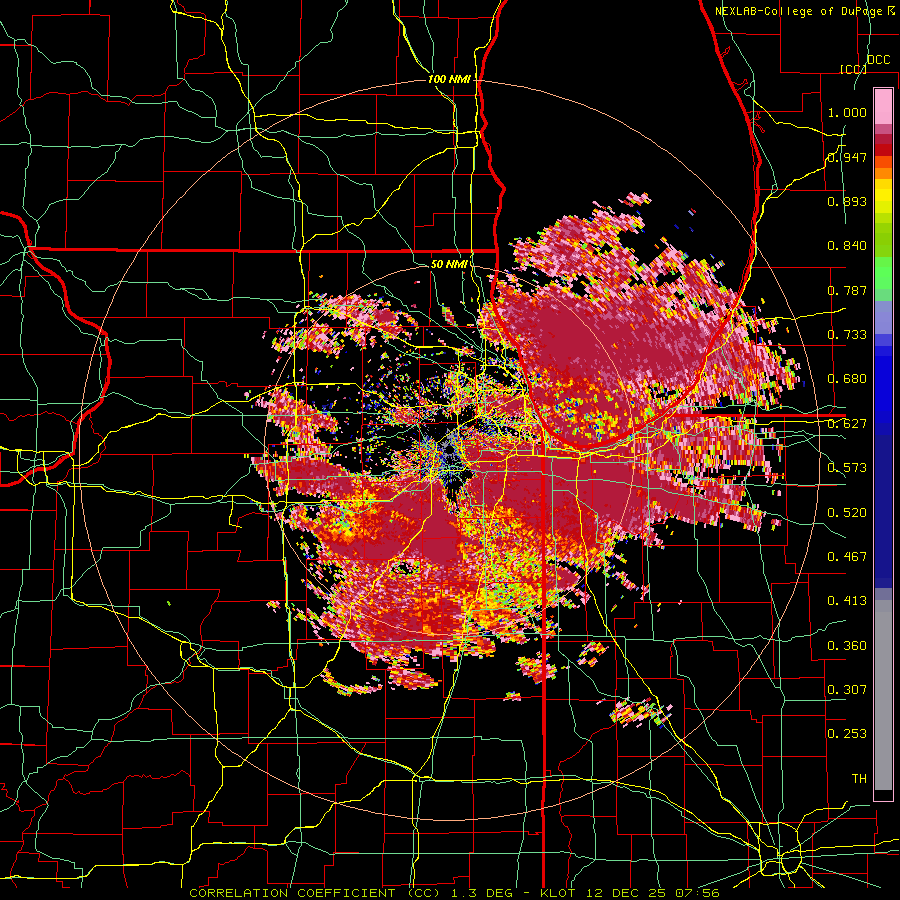Select the 0.893 color scale value
Screen dimensions: 900x900
[x=847, y=201]
